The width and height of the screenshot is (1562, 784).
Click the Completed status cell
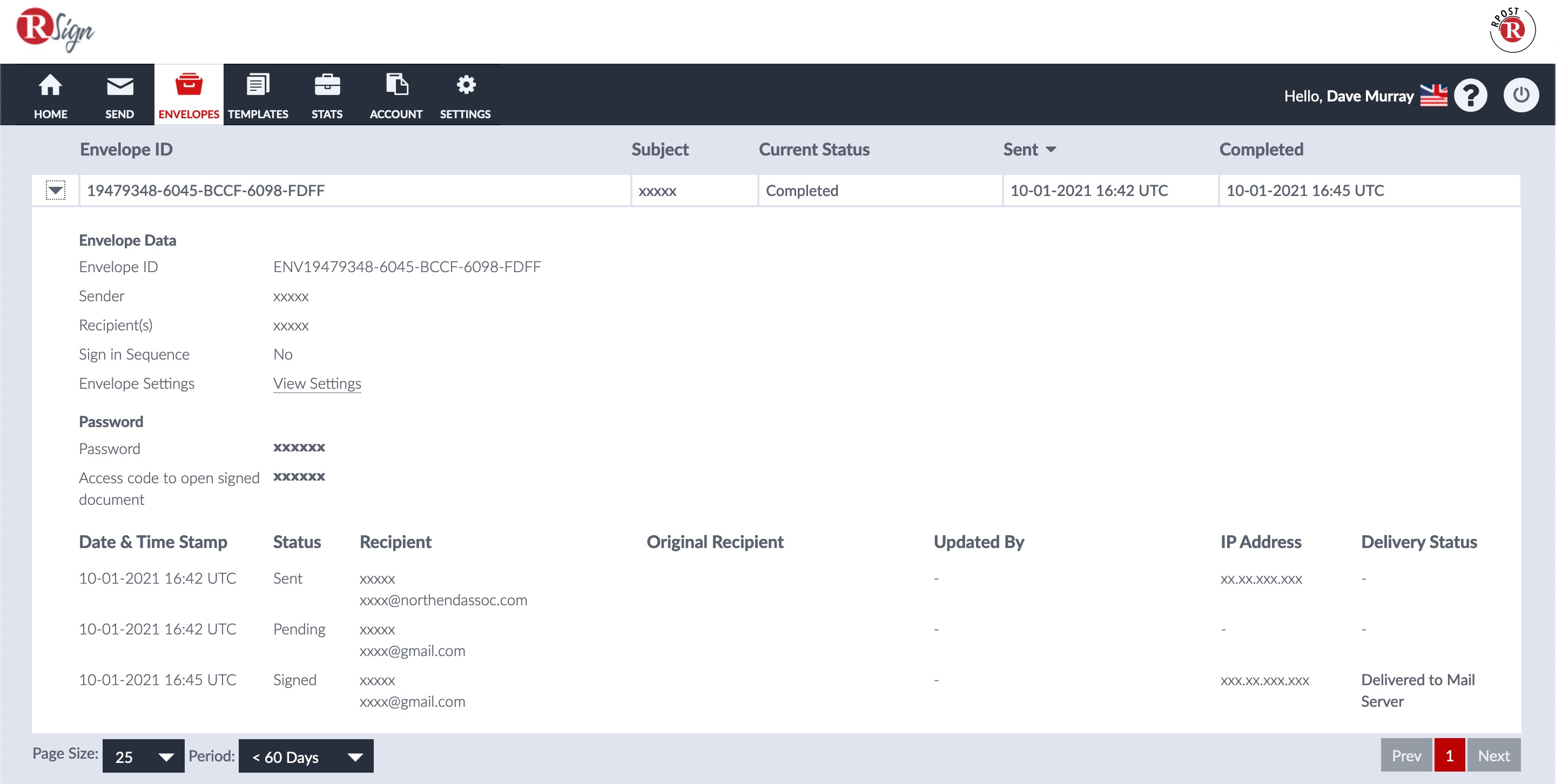click(879, 191)
